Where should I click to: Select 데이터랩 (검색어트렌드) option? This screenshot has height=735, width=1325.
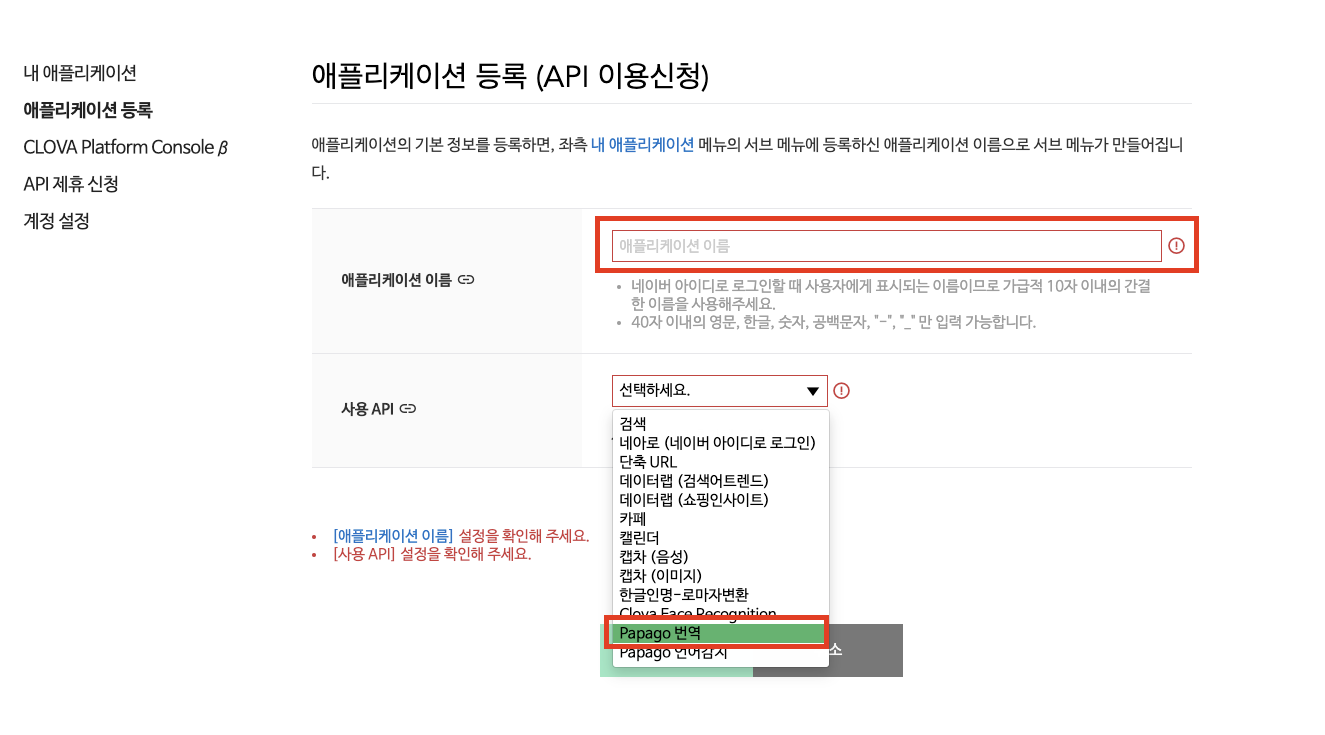(x=720, y=481)
